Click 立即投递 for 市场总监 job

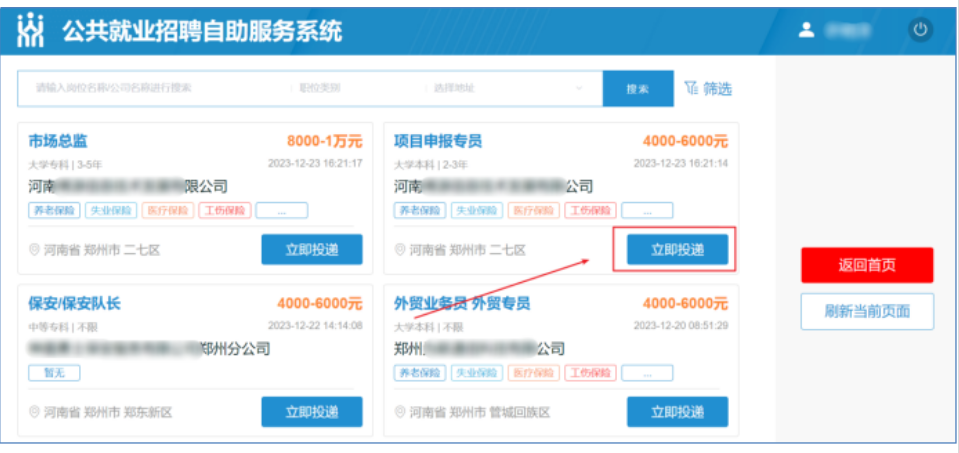312,250
